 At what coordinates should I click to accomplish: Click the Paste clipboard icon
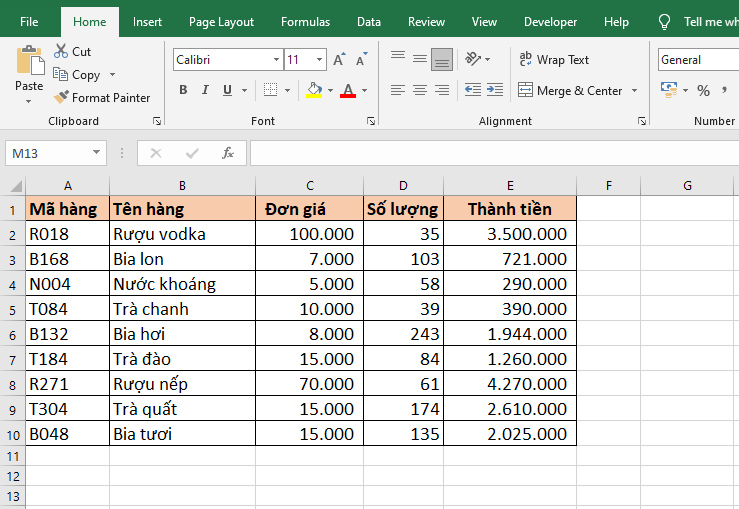click(29, 61)
